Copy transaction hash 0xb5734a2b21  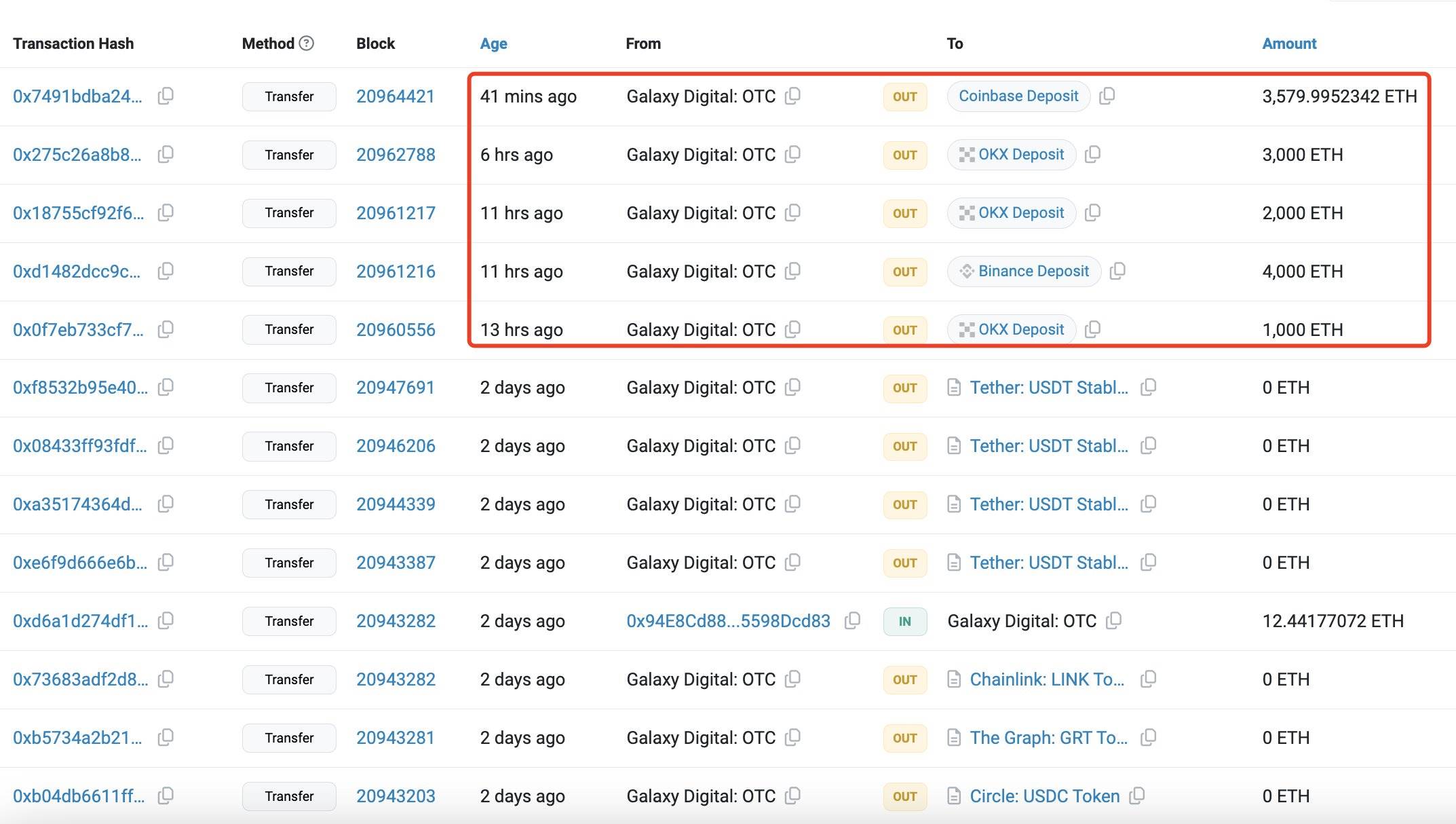click(x=166, y=738)
